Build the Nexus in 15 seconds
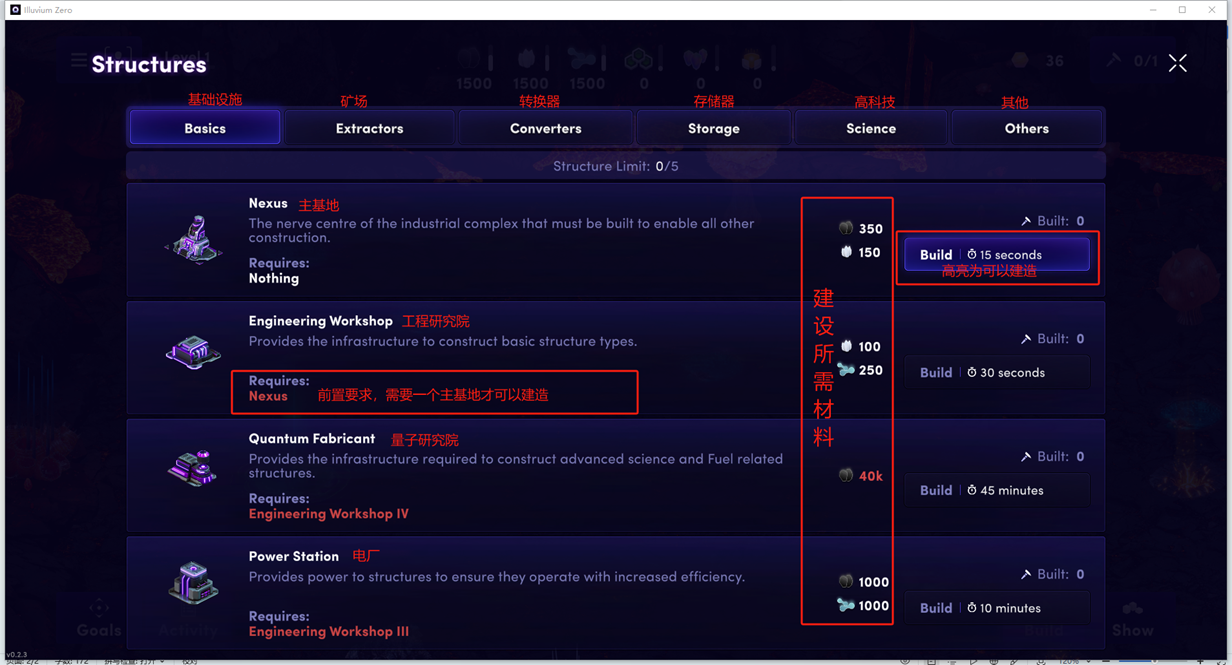The image size is (1232, 665). [x=996, y=255]
